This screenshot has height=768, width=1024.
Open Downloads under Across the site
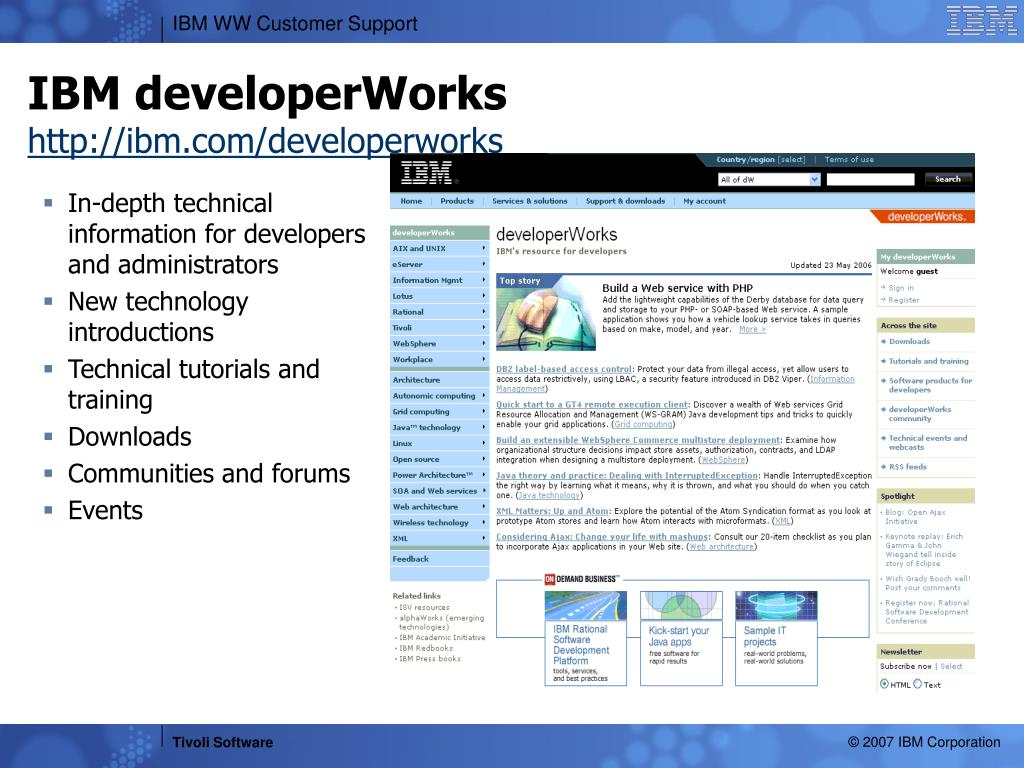(909, 342)
